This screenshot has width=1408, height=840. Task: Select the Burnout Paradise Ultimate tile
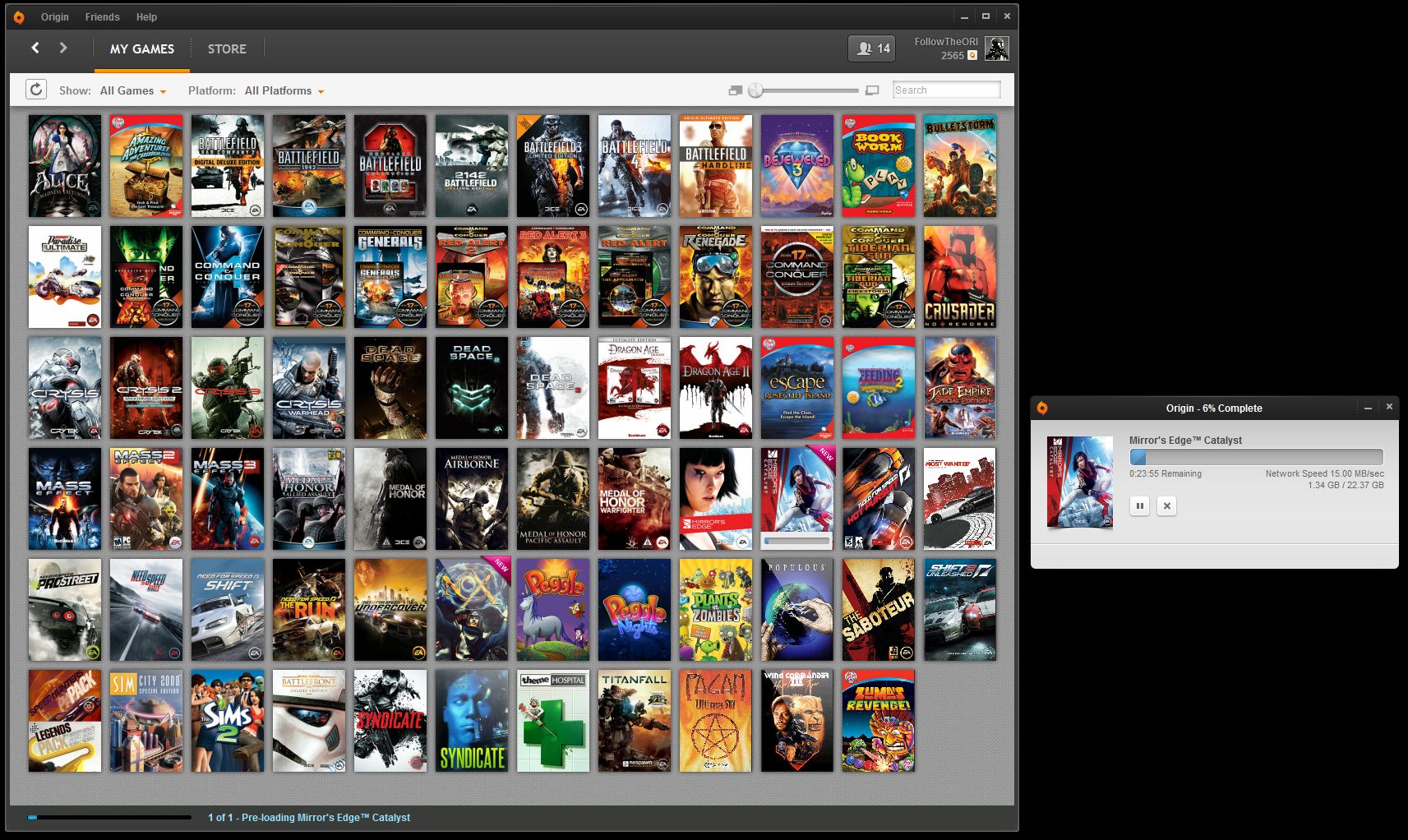pyautogui.click(x=65, y=277)
